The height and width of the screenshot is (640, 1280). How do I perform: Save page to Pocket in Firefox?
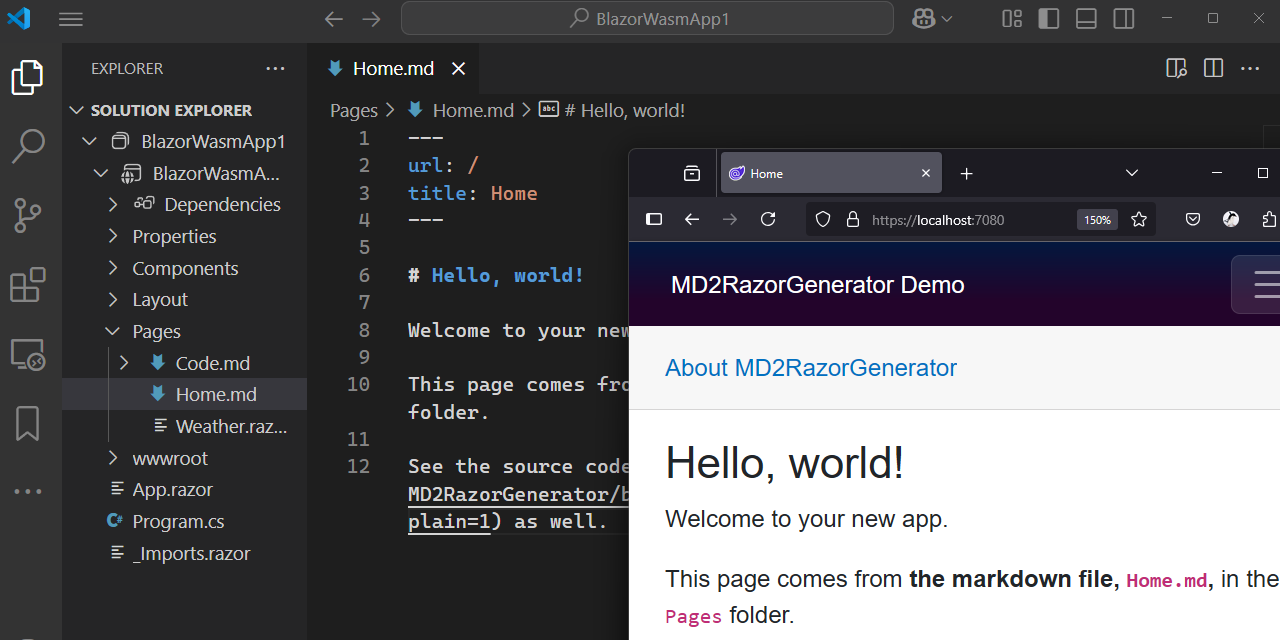pyautogui.click(x=1193, y=220)
